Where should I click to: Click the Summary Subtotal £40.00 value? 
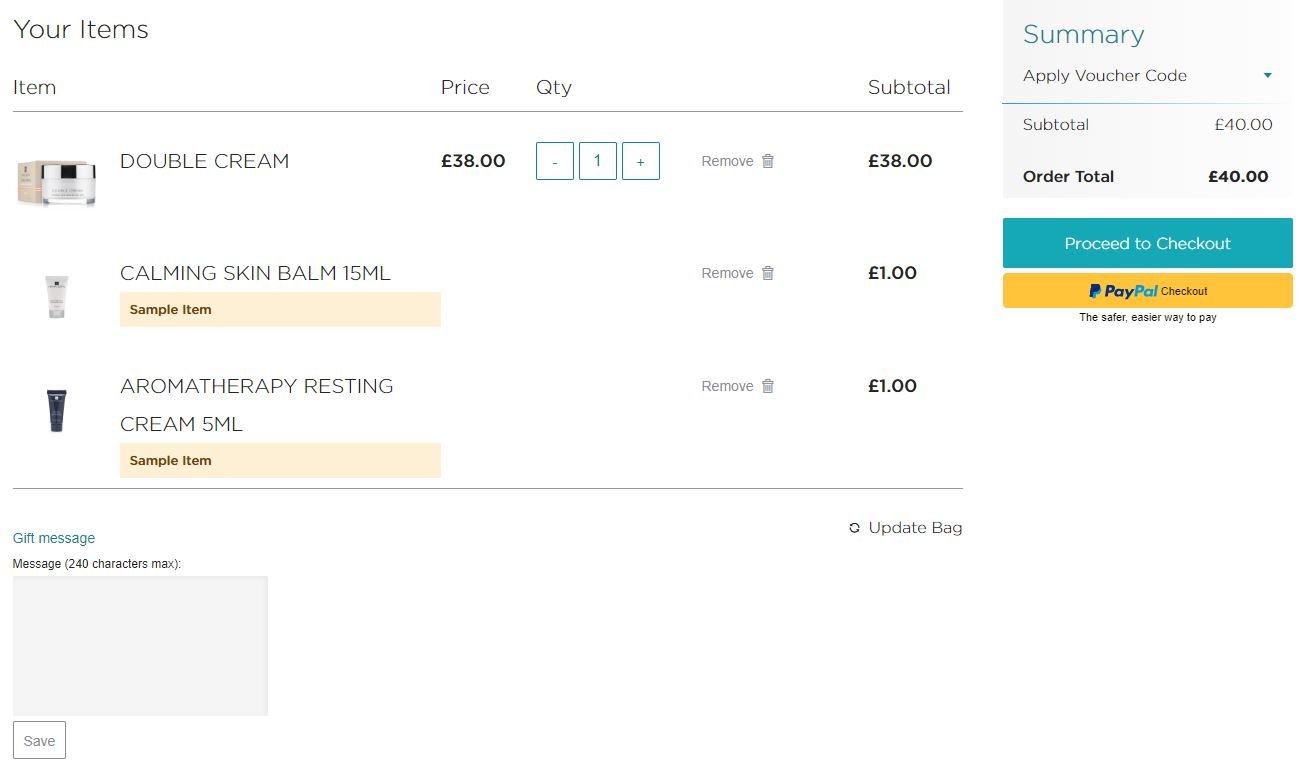(x=1243, y=125)
